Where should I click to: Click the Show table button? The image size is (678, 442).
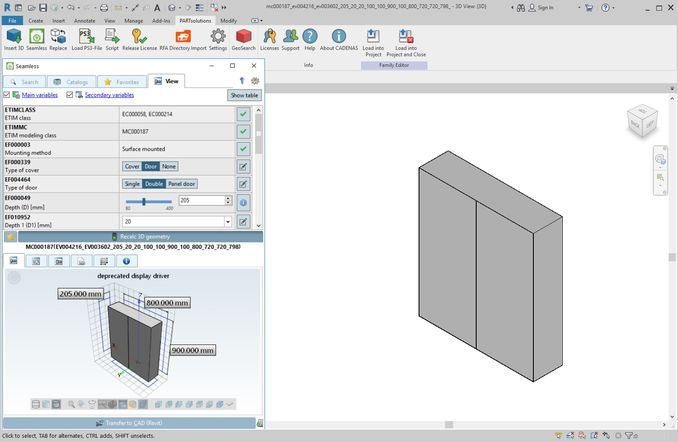tap(245, 95)
